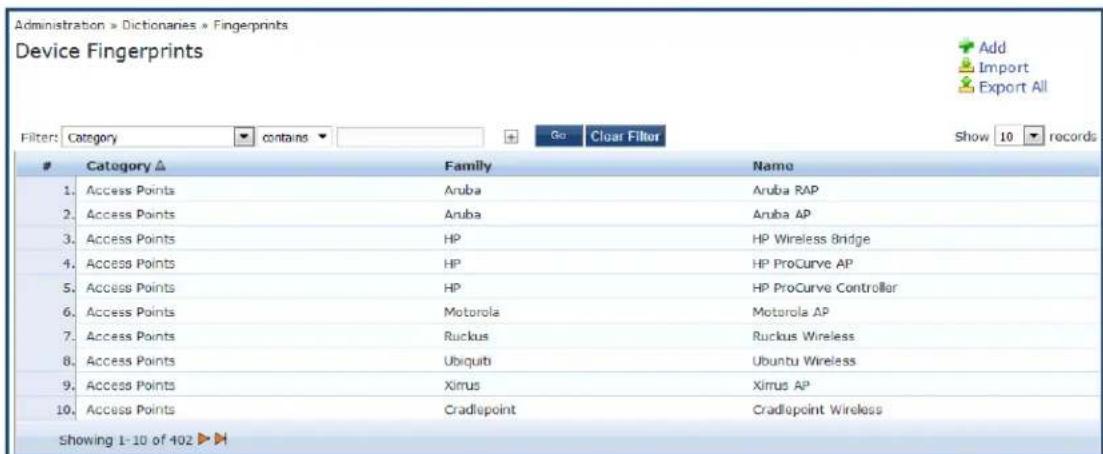Open the Import link

coord(1004,68)
